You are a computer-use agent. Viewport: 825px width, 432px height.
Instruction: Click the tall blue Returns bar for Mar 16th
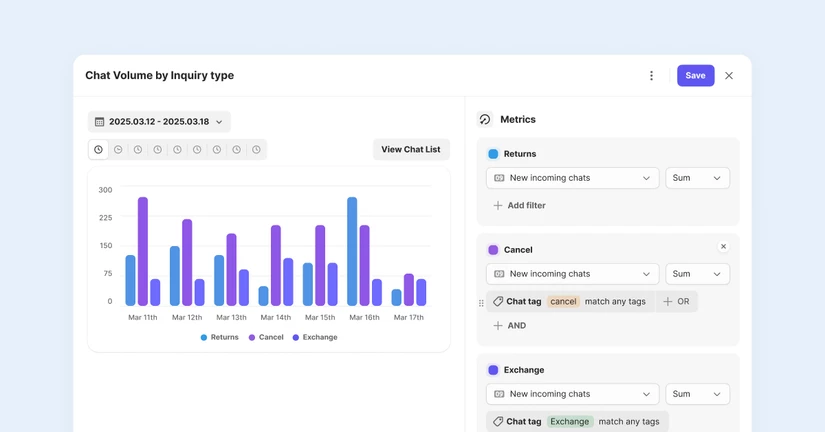(352, 252)
